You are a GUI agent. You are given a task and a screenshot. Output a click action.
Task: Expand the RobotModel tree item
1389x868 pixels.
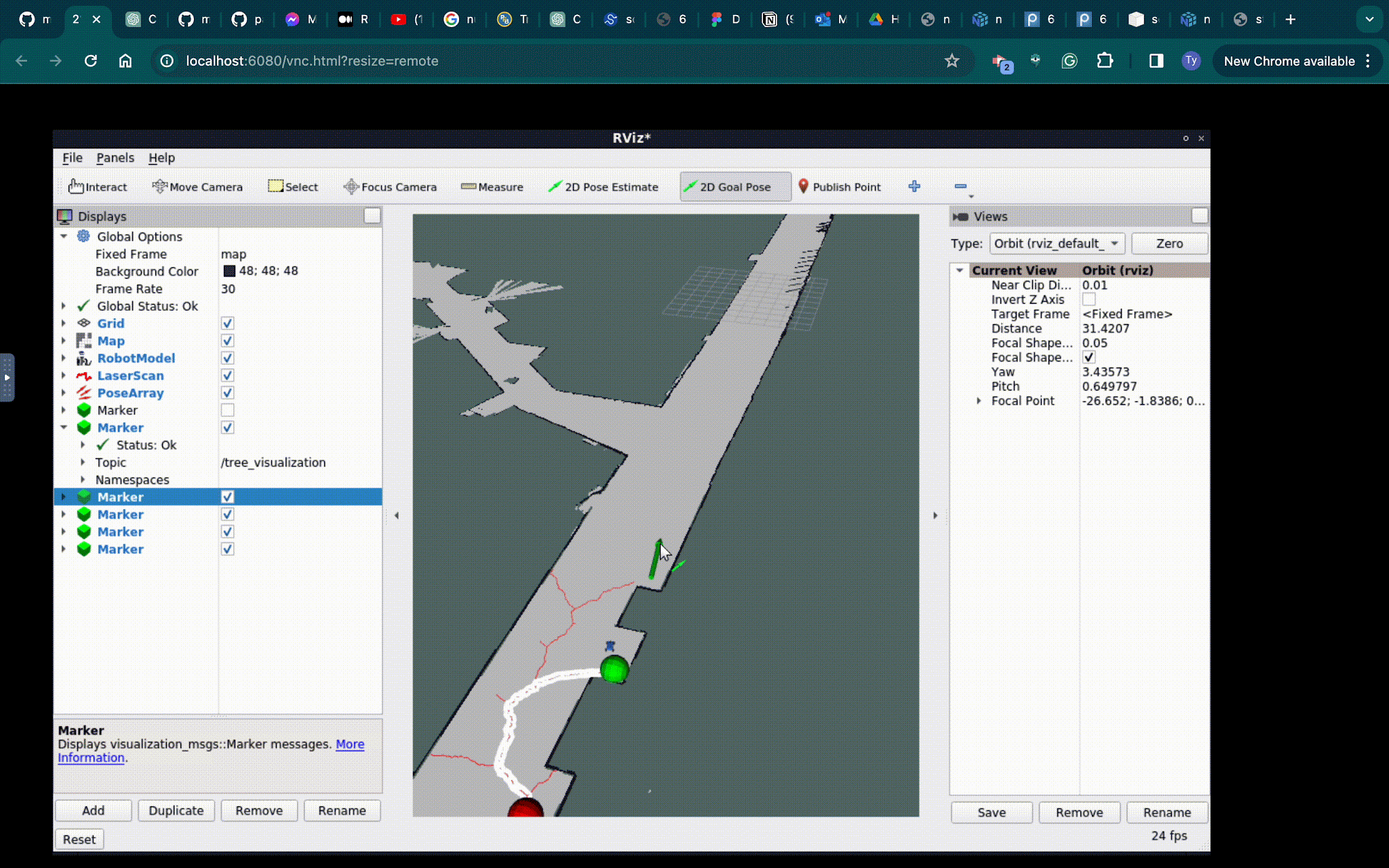click(64, 358)
